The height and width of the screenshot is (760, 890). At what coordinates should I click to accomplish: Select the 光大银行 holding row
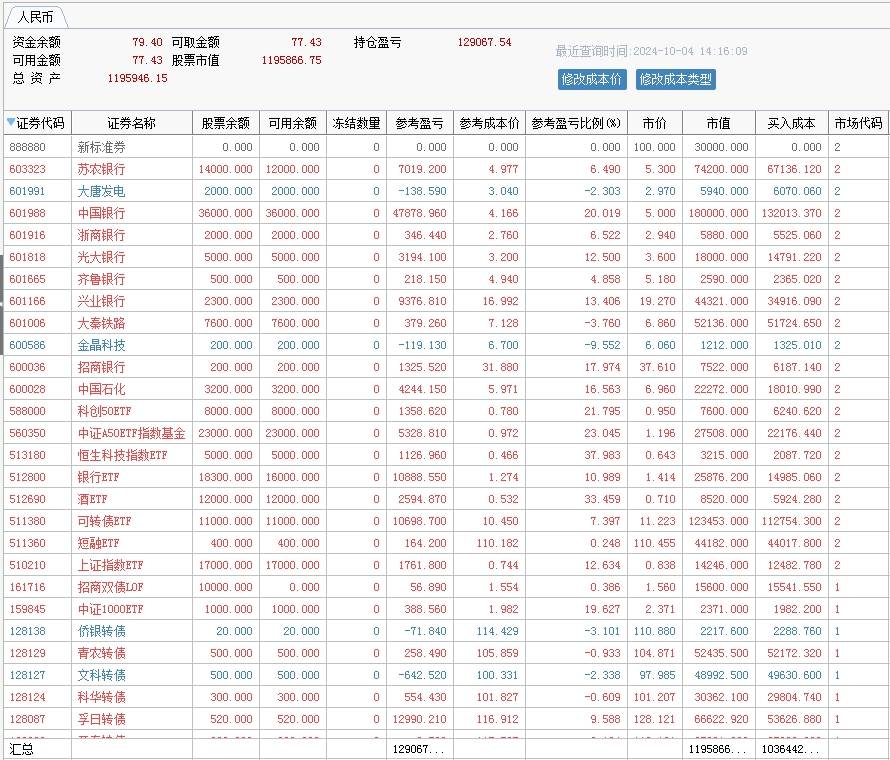[x=445, y=257]
